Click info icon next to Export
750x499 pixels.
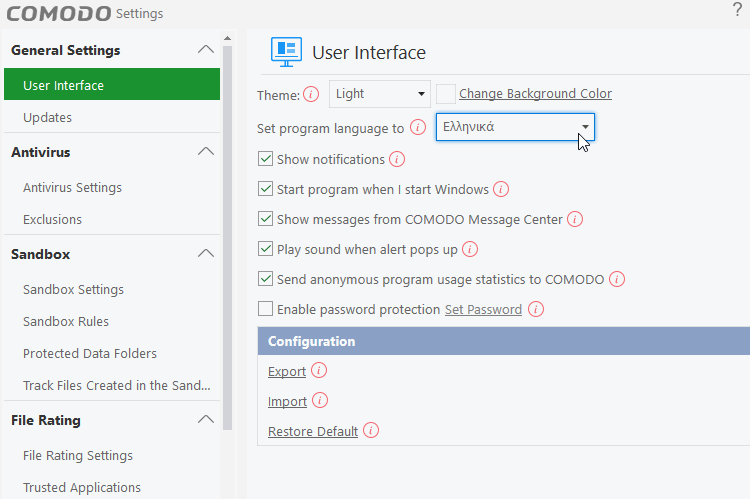319,370
